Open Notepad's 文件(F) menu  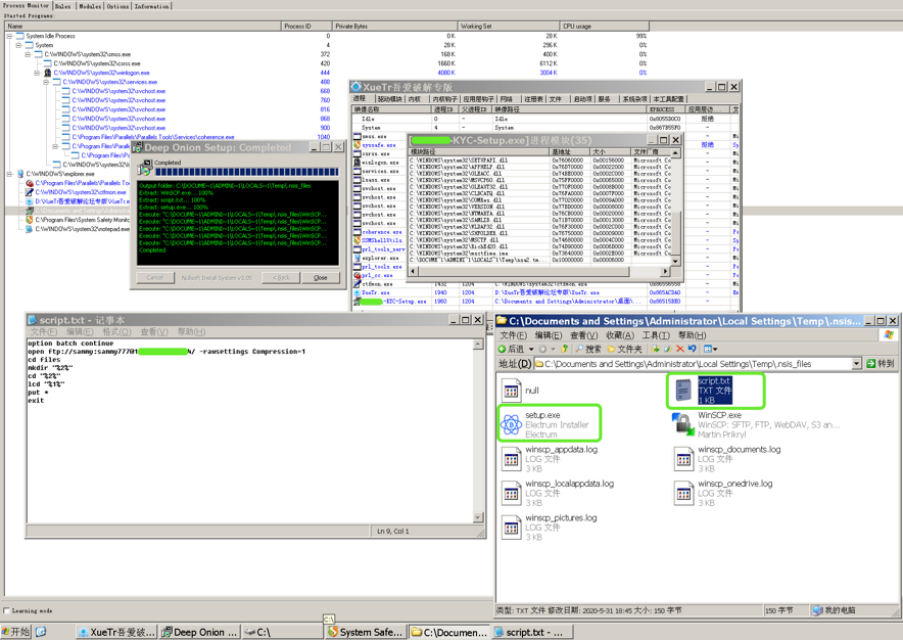[43, 331]
